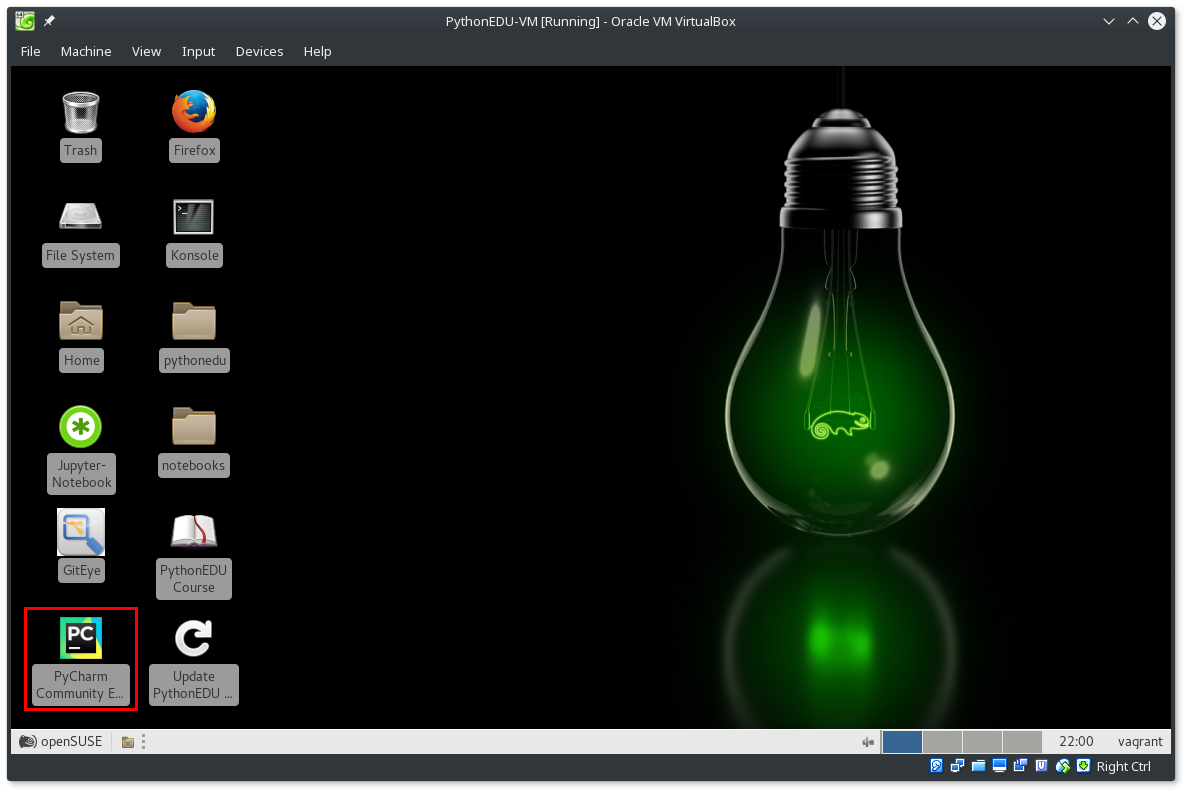1188x794 pixels.
Task: Click the panel handle dots beside the launcher
Action: coord(143,742)
